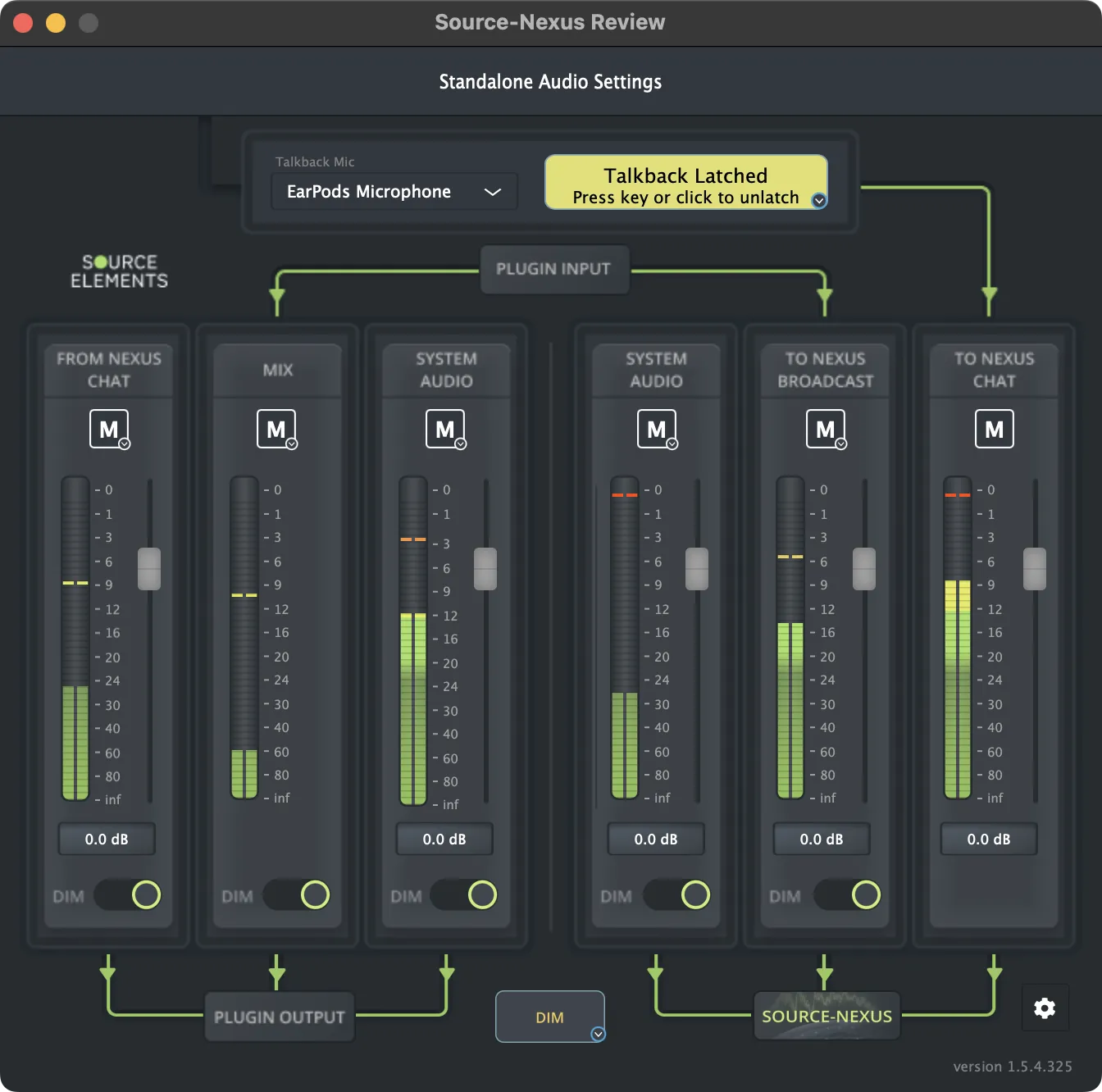Click the bottom center DIM button
This screenshot has height=1092, width=1102.
pos(550,1017)
